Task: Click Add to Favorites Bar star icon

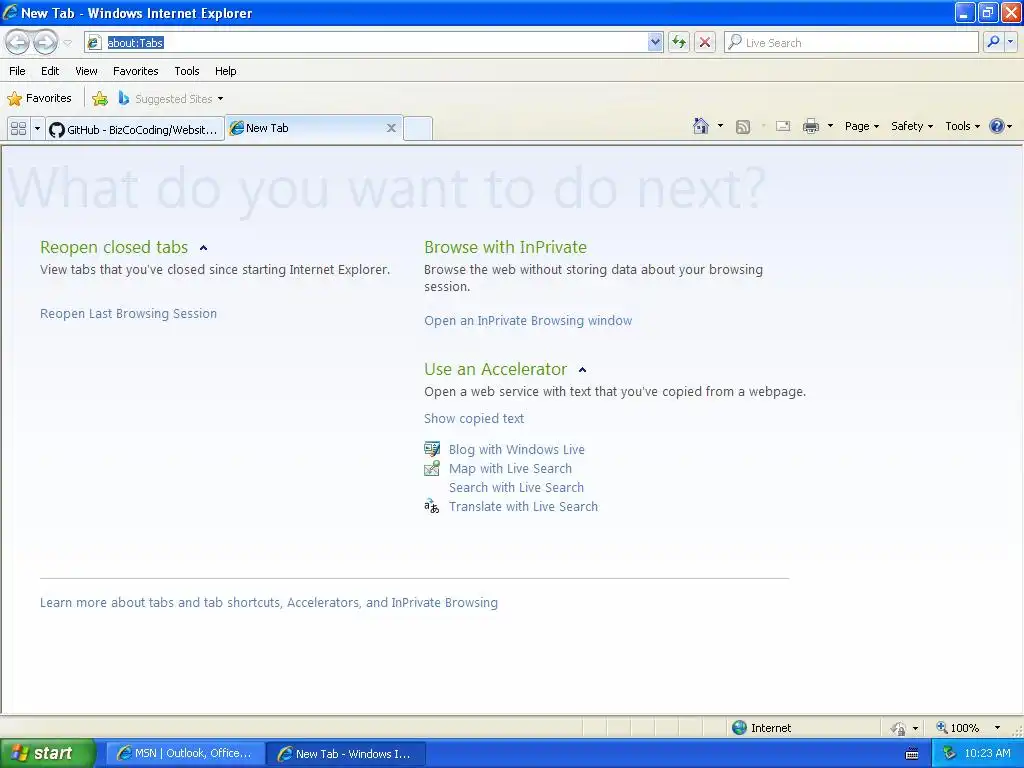Action: click(x=100, y=99)
